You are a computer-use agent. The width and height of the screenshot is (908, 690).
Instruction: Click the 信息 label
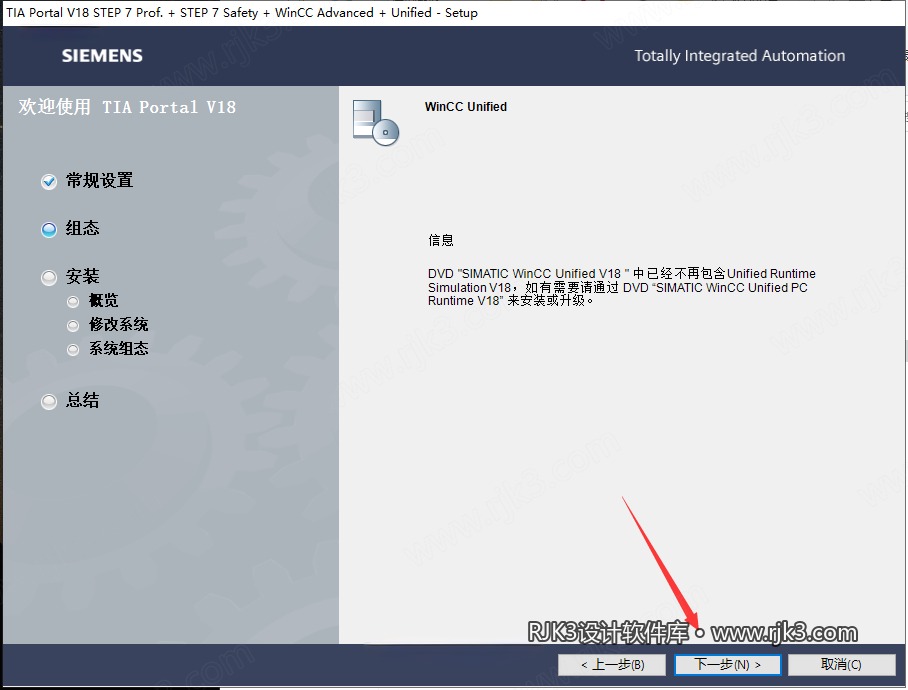[x=441, y=240]
